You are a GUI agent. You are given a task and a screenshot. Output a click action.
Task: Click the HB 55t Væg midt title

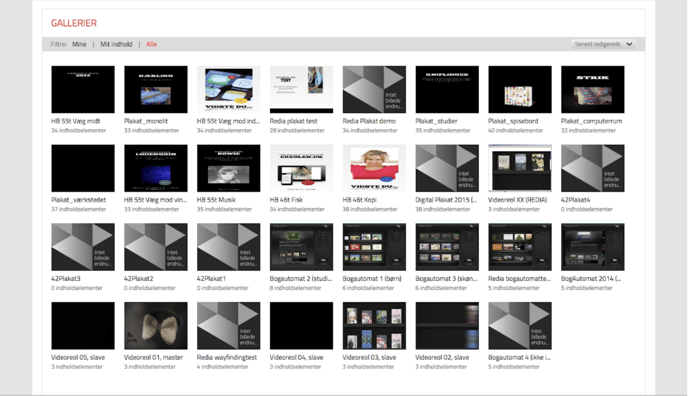(76, 121)
